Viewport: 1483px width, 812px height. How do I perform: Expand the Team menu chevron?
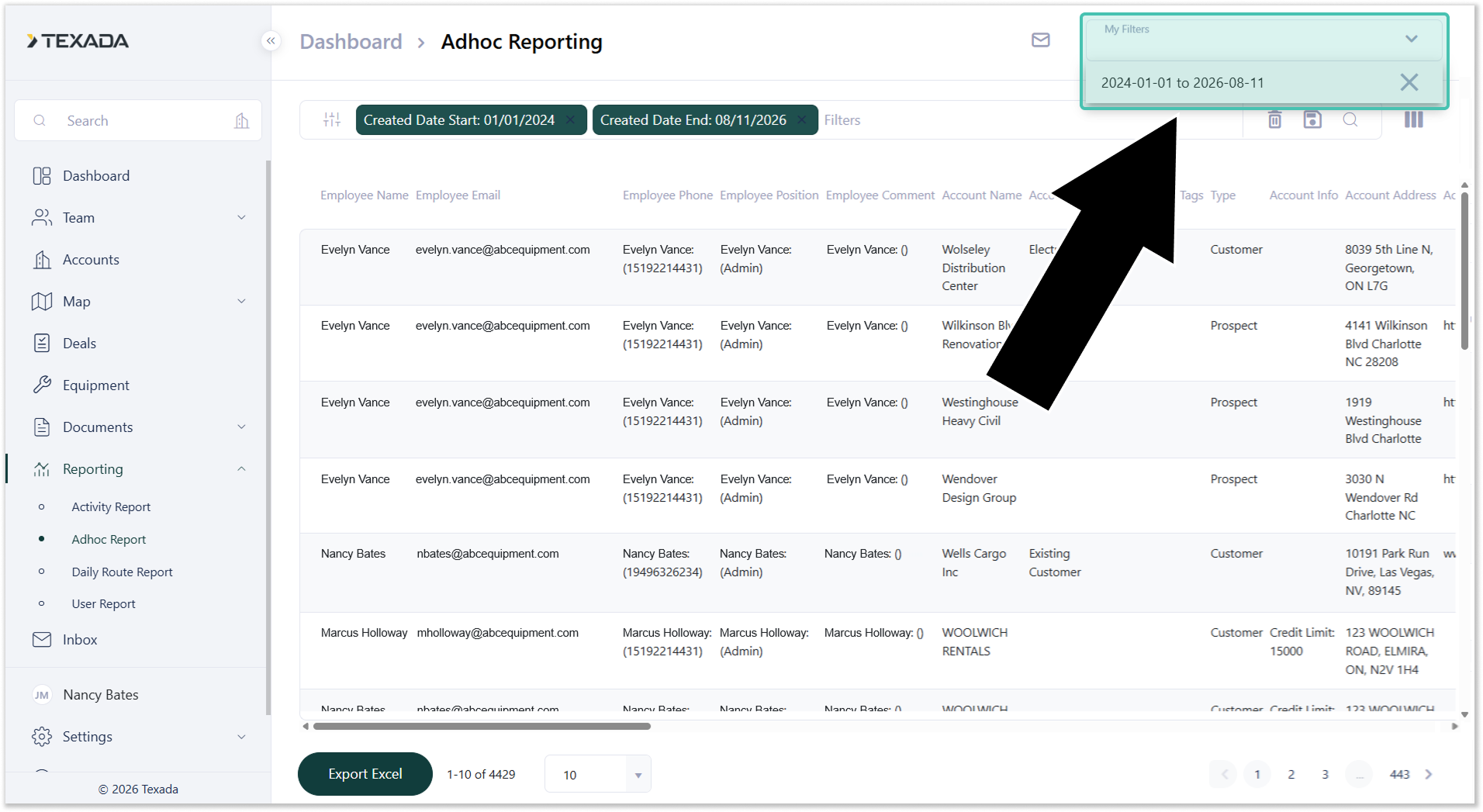(x=241, y=218)
